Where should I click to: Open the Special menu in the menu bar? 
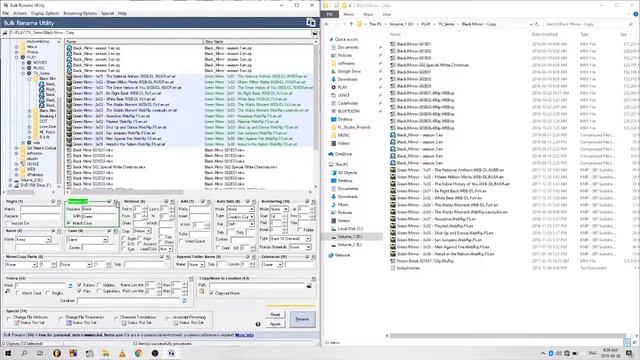(x=107, y=13)
